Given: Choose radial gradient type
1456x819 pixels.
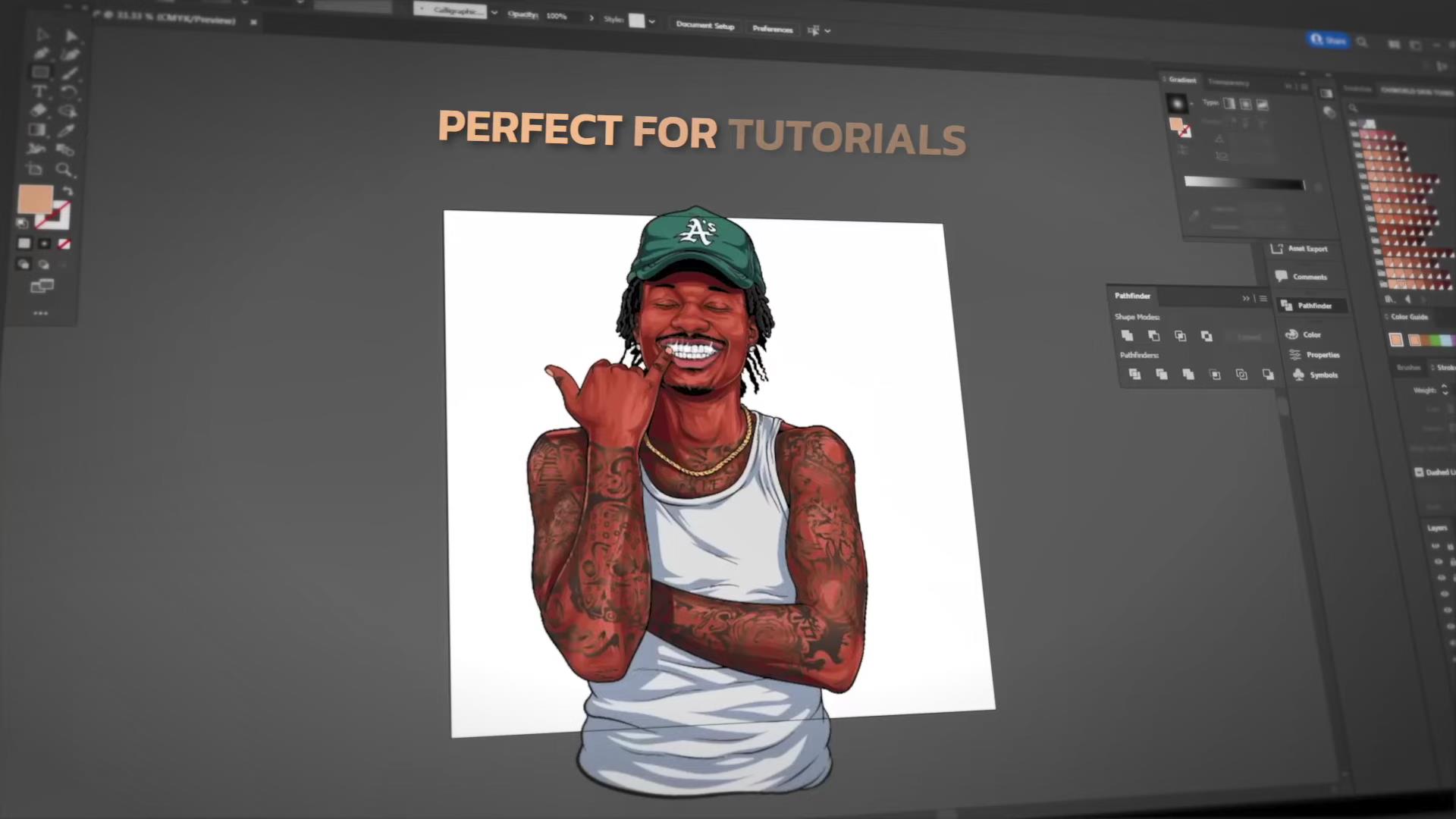Looking at the screenshot, I should point(1245,104).
